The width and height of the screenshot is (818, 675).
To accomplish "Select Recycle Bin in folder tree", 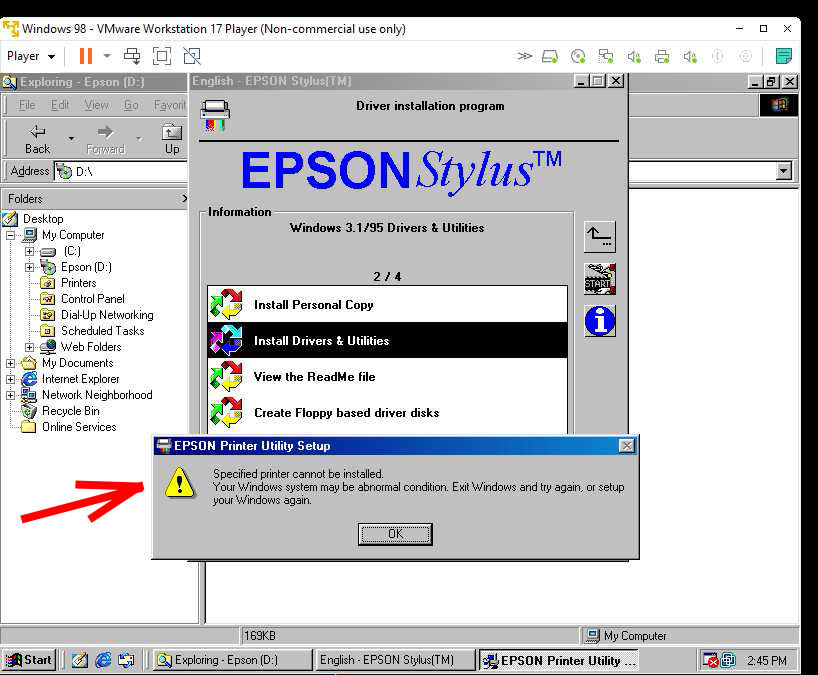I will click(70, 411).
